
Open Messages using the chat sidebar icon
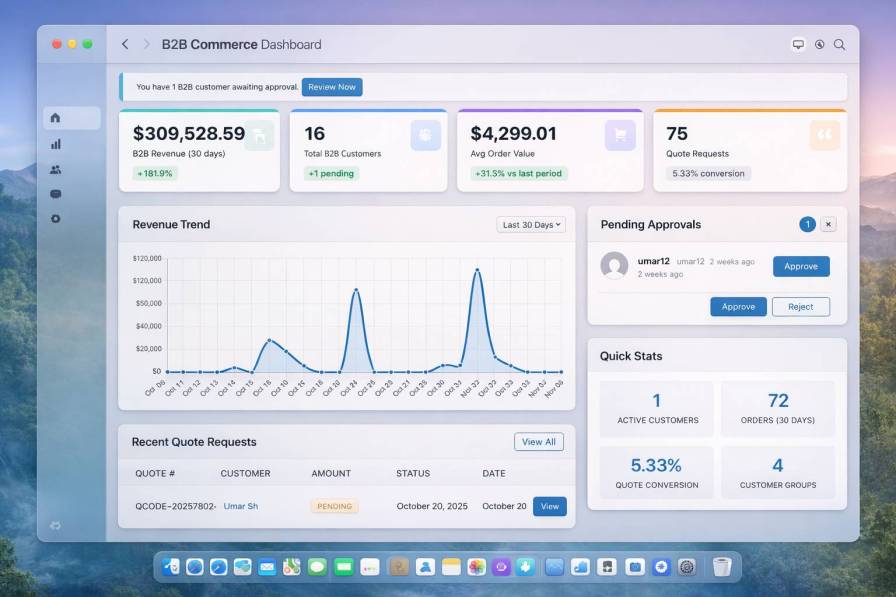pos(55,194)
